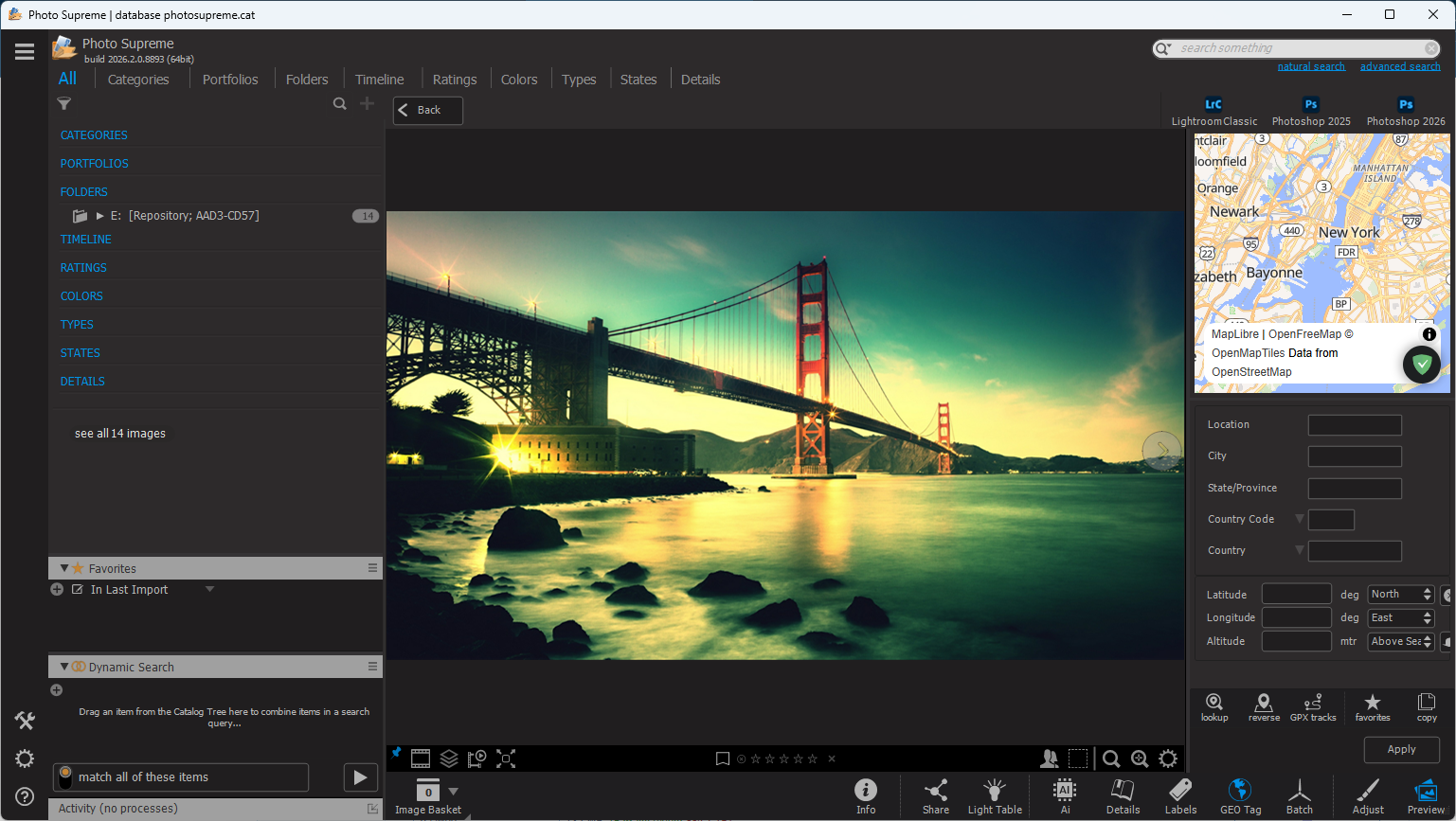Open the Batch tool
Image resolution: width=1456 pixels, height=821 pixels.
pyautogui.click(x=1299, y=795)
